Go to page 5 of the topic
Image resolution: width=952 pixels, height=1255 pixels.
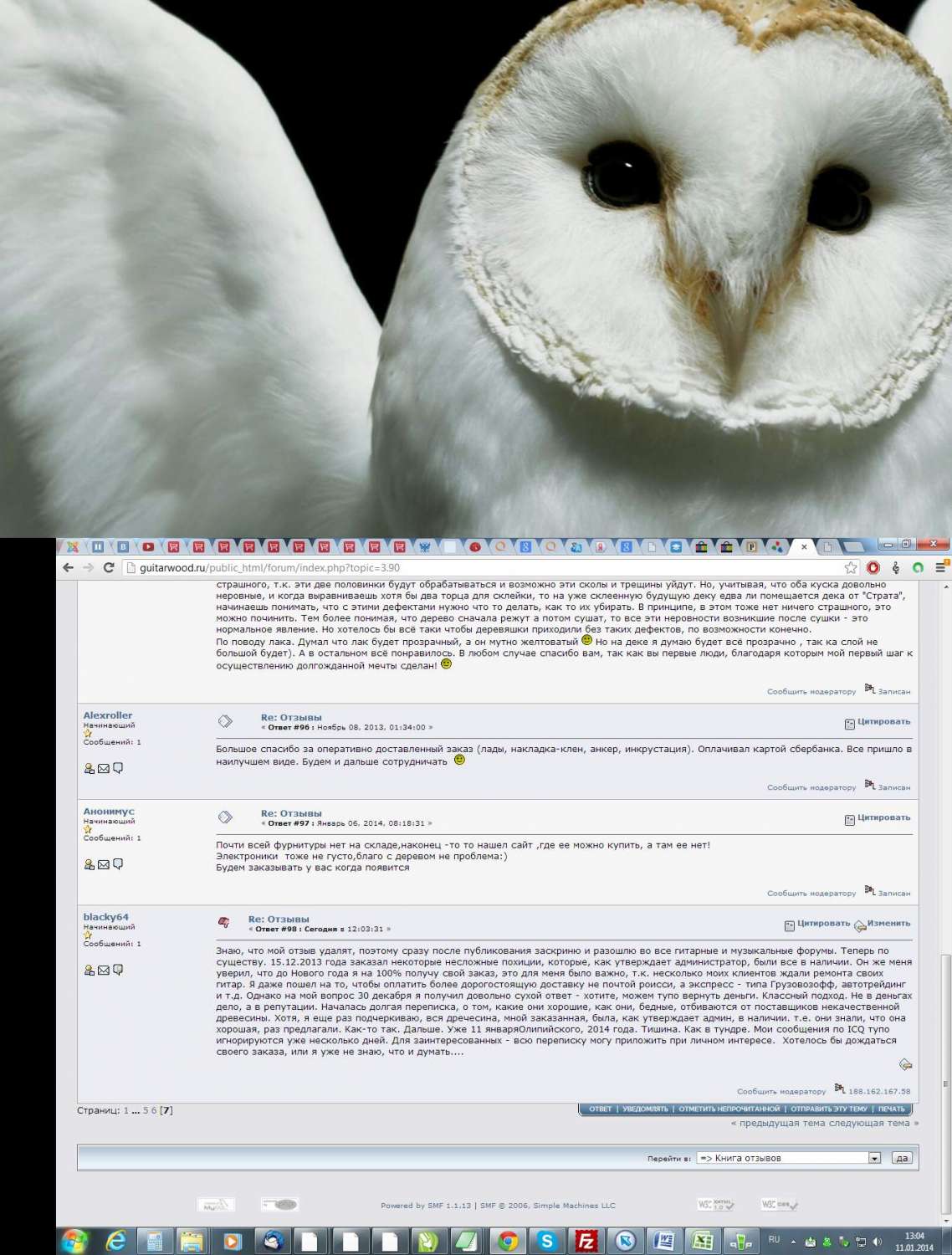[x=146, y=1110]
